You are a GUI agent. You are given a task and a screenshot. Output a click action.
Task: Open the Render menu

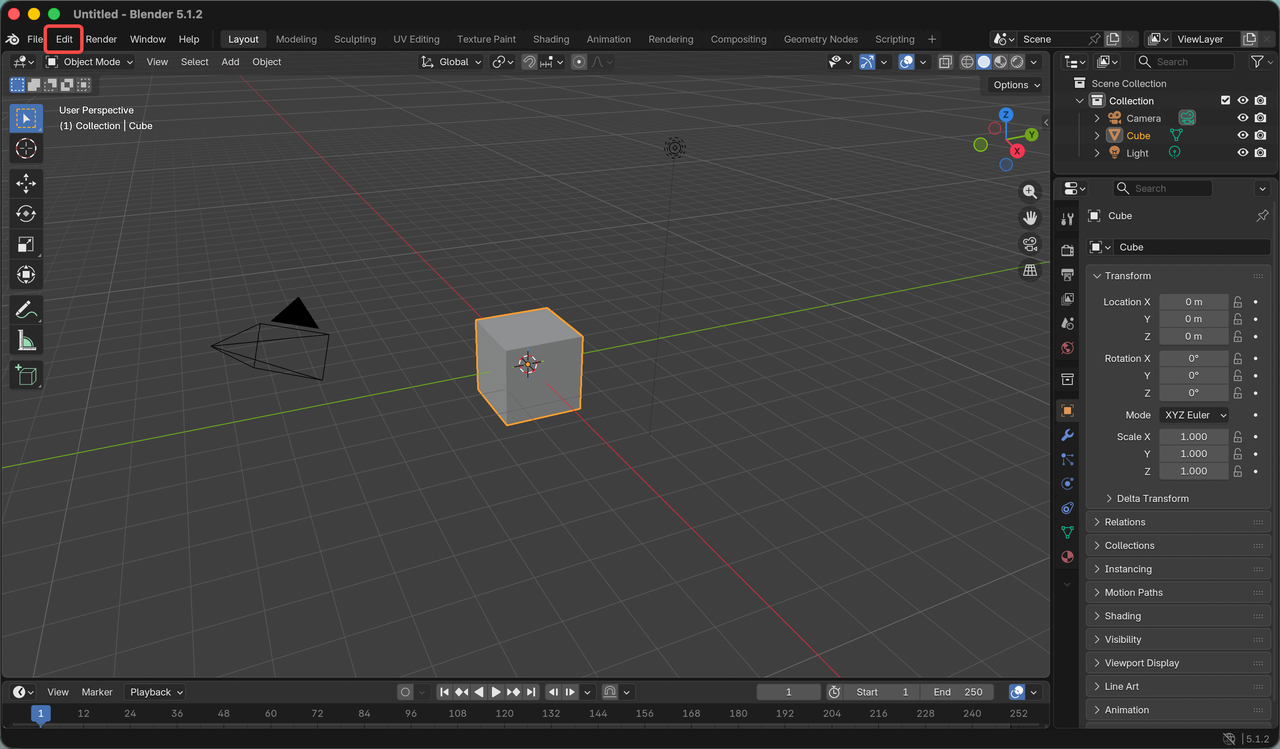[101, 39]
